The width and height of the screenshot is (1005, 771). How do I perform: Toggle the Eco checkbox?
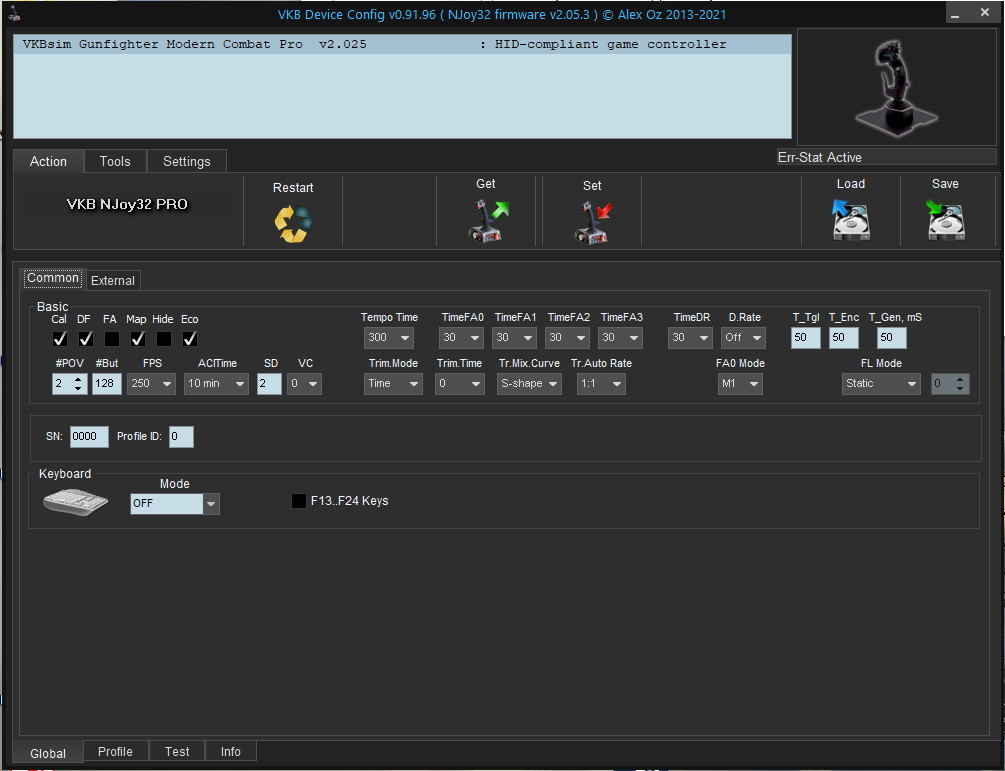pos(190,338)
